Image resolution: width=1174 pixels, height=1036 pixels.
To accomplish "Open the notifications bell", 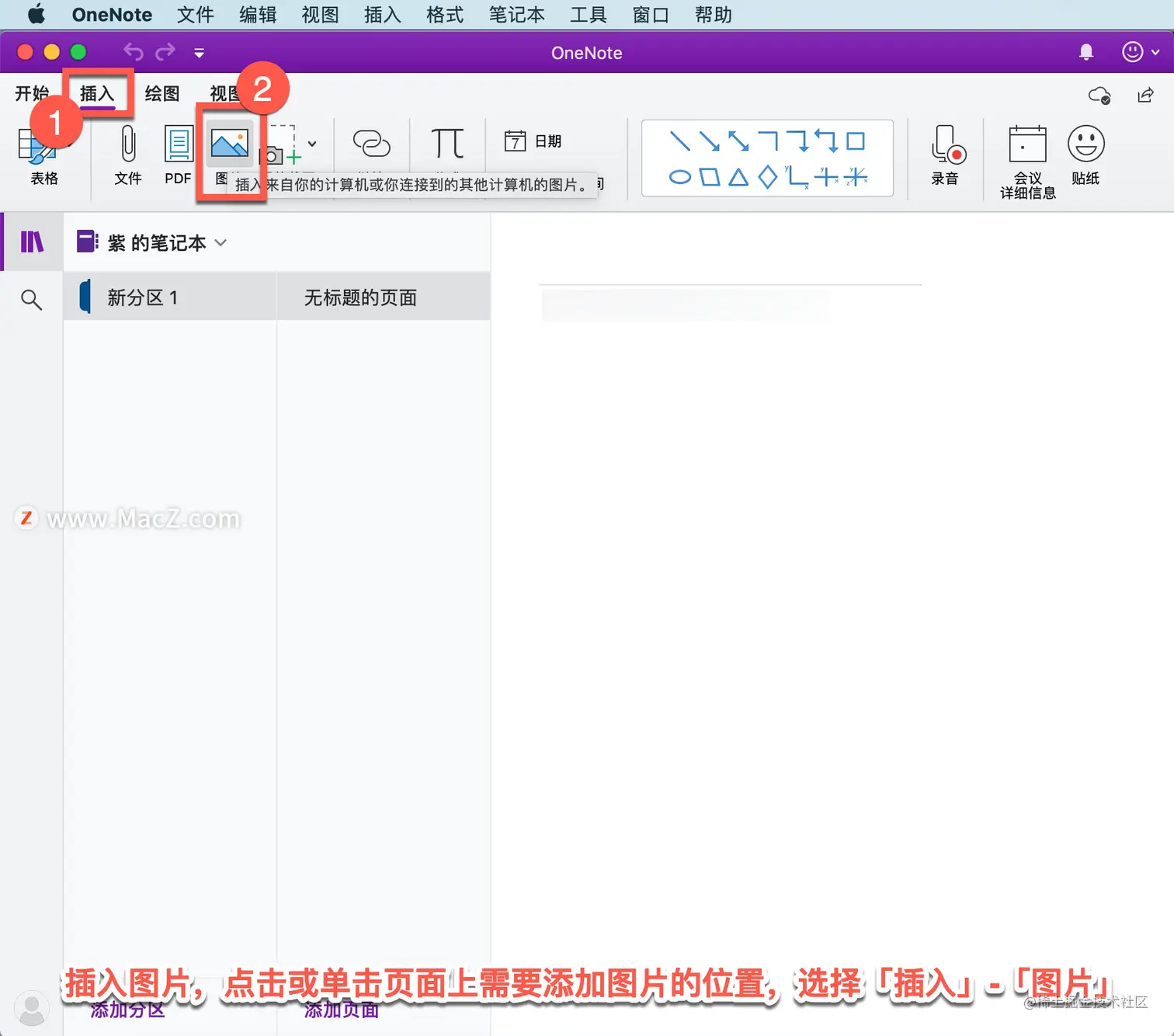I will click(1086, 52).
